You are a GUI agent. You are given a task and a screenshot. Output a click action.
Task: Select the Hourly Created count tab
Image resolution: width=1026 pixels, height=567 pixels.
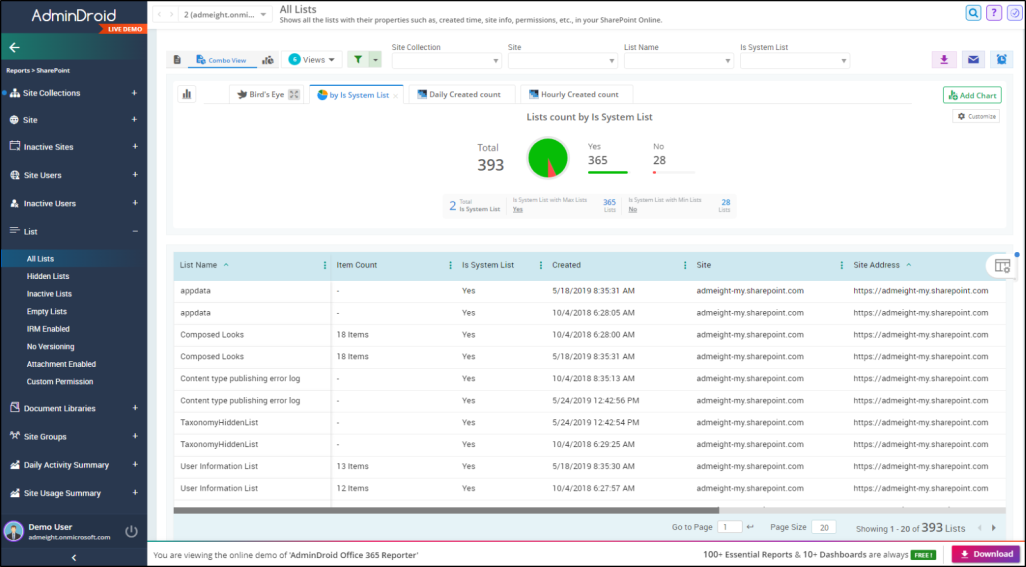tap(576, 95)
